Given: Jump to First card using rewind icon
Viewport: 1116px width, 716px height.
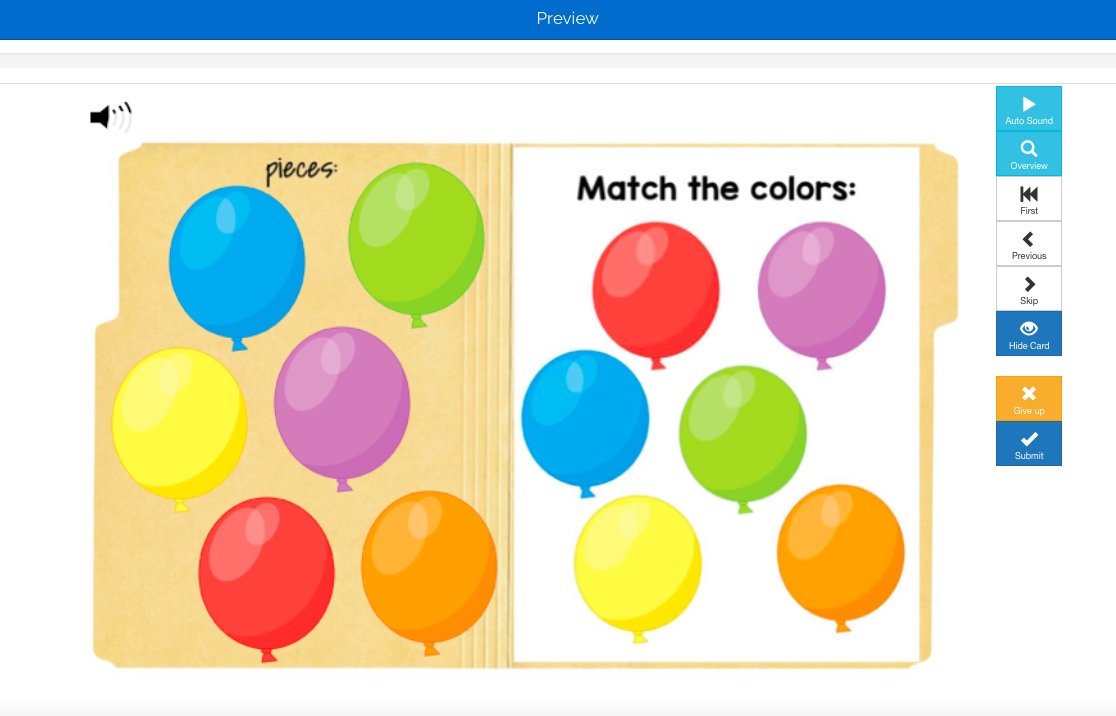Looking at the screenshot, I should [1029, 194].
